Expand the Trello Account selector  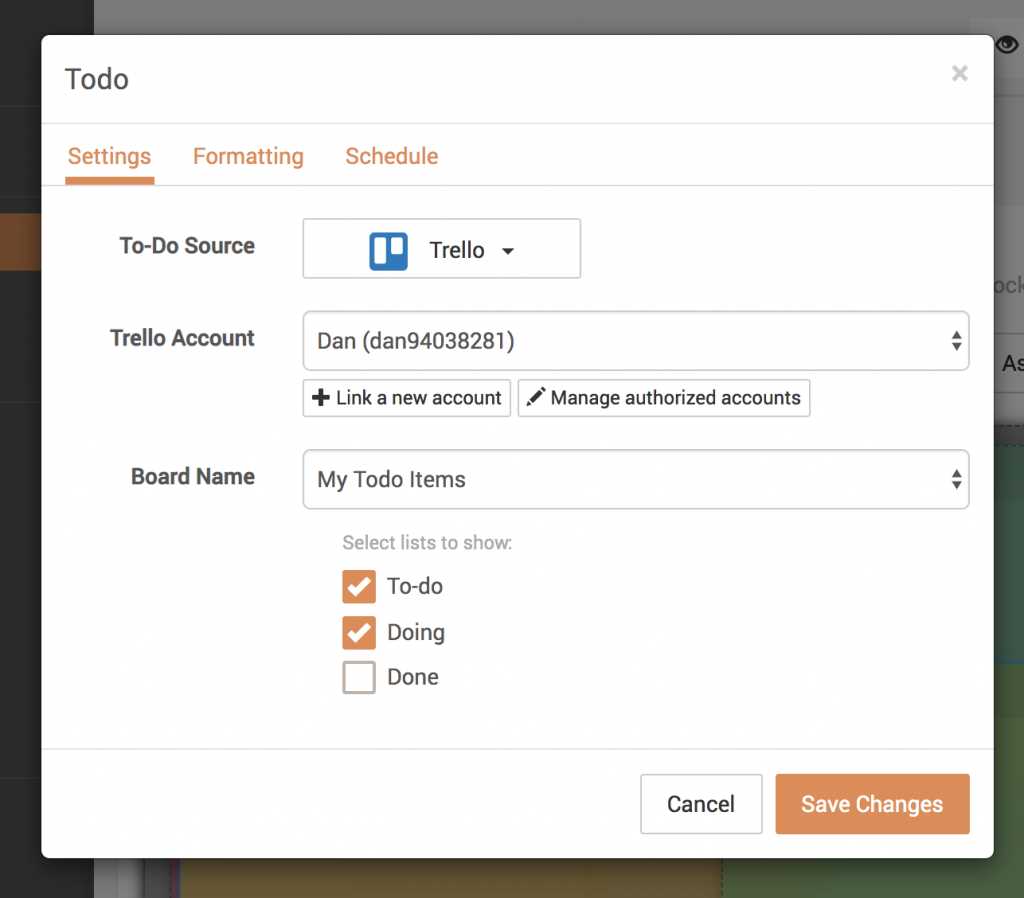pyautogui.click(x=636, y=341)
